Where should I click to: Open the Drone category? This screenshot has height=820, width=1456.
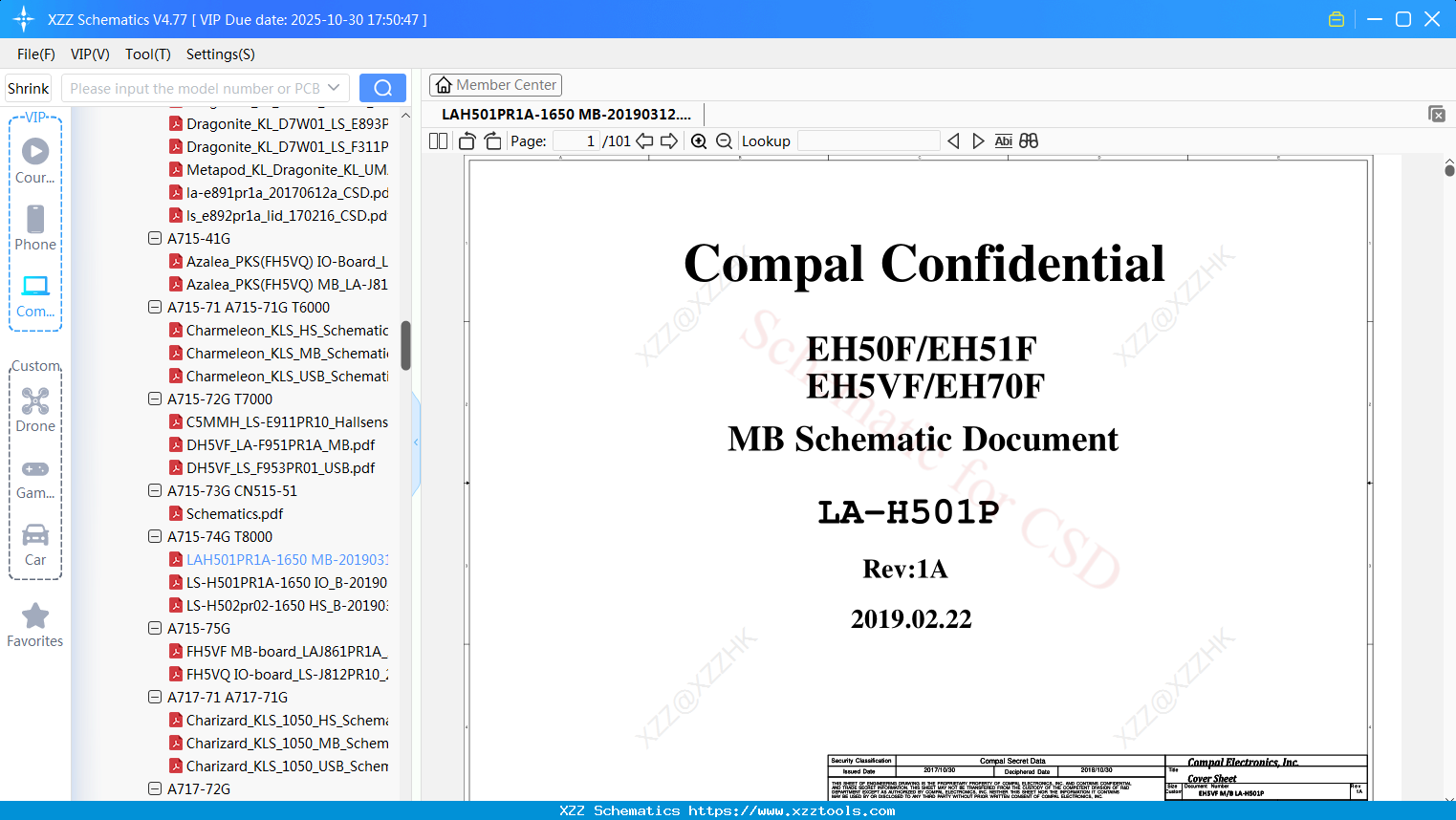pos(35,410)
